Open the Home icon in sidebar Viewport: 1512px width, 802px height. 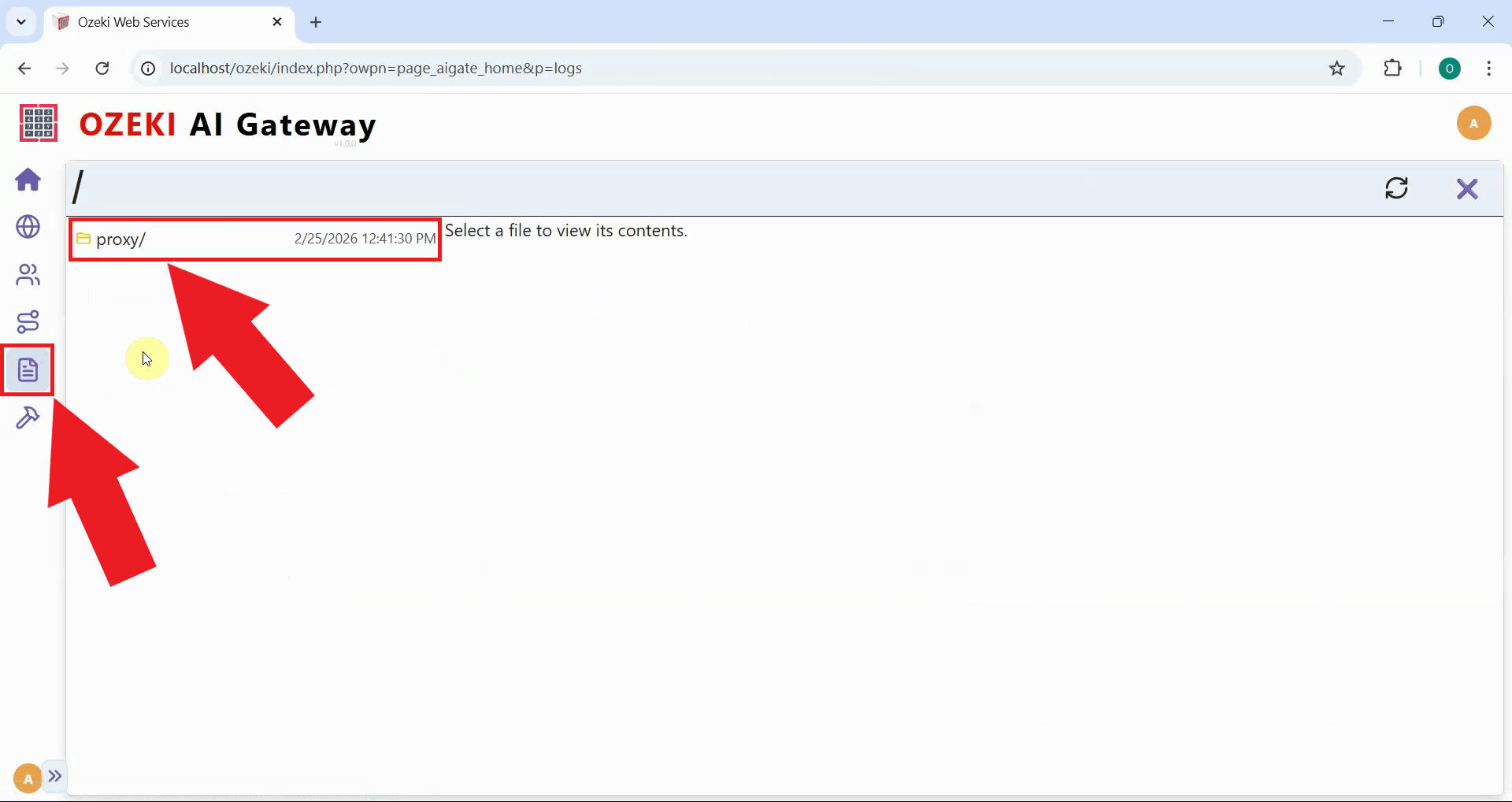[x=28, y=180]
